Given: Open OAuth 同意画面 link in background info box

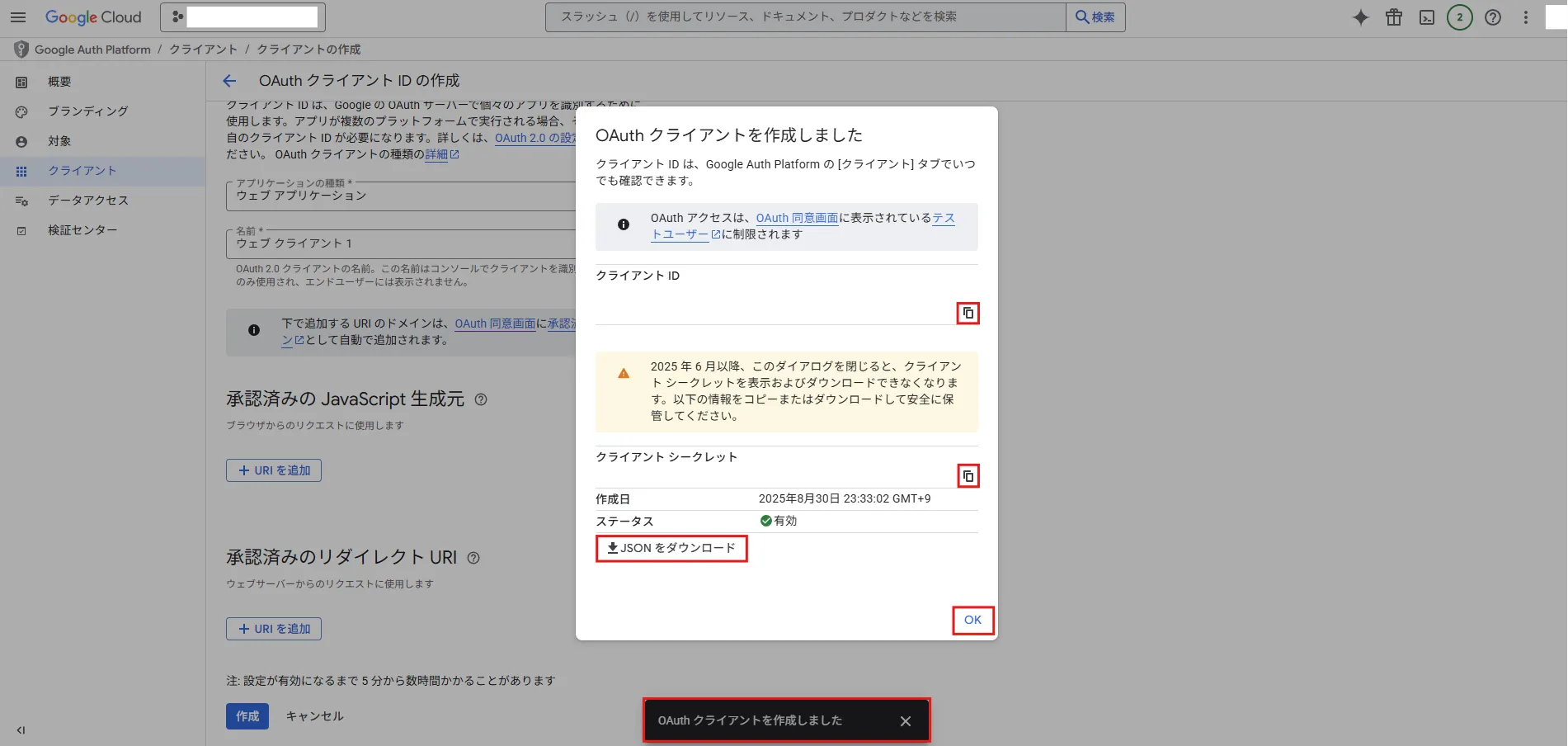Looking at the screenshot, I should [495, 323].
